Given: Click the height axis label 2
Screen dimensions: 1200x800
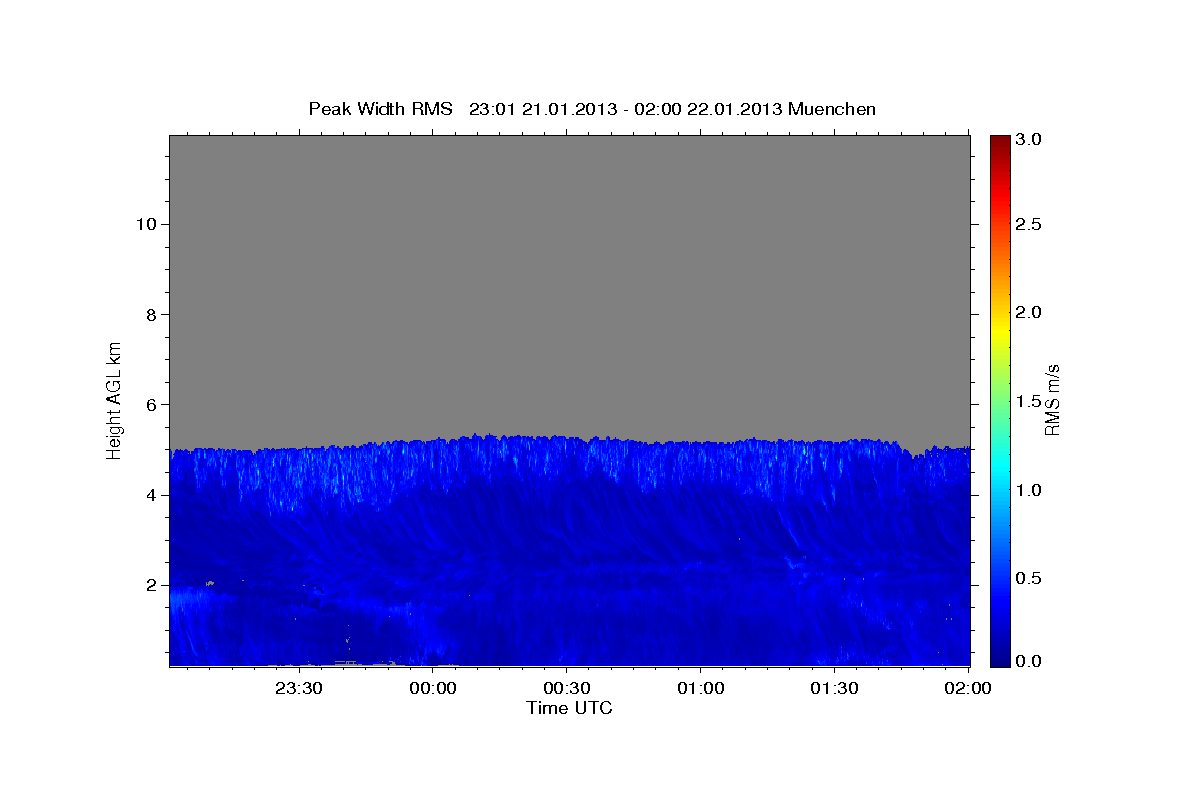Looking at the screenshot, I should click(151, 585).
